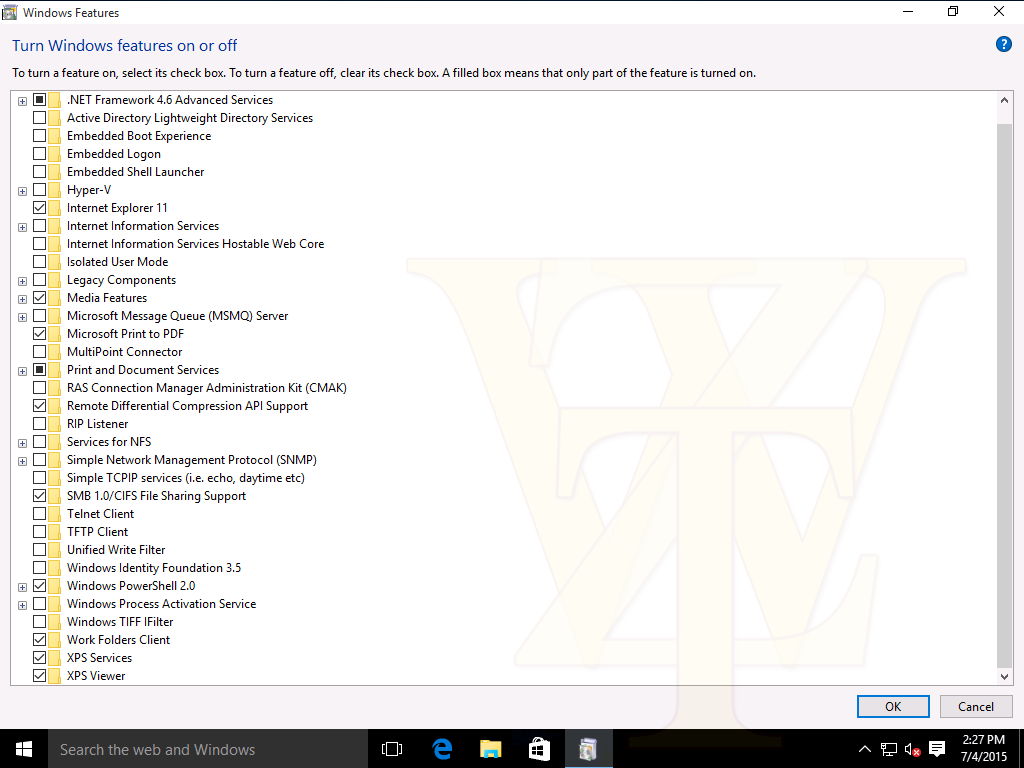Expand the Hyper-V tree node

pos(22,191)
